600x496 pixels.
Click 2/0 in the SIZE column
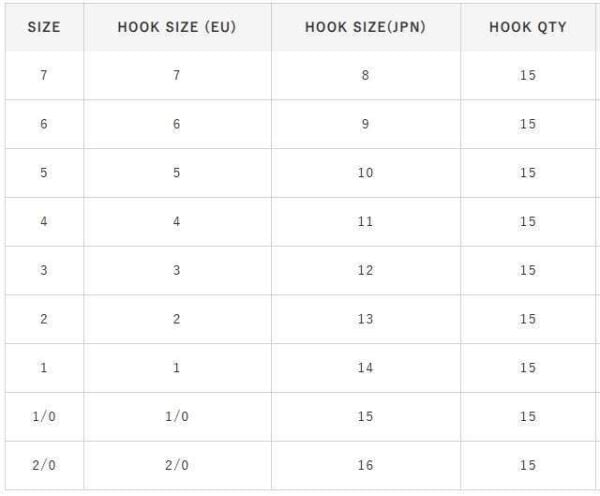coord(43,465)
